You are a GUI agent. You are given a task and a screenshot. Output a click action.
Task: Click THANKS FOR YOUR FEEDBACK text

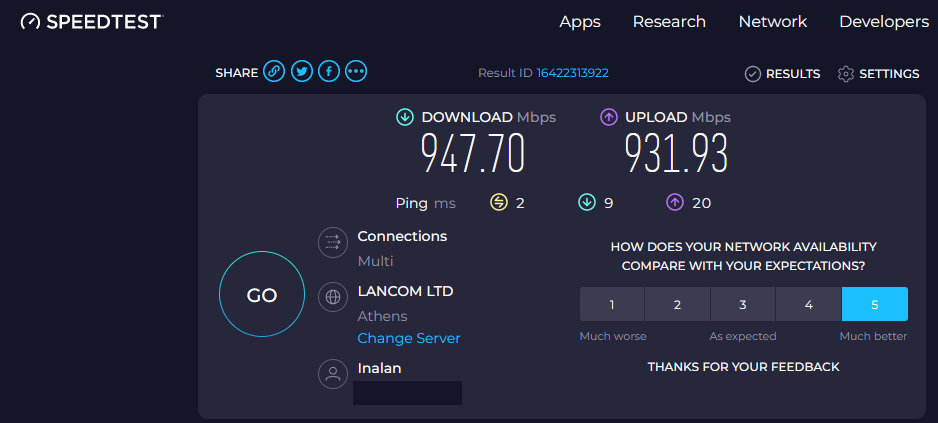[744, 367]
